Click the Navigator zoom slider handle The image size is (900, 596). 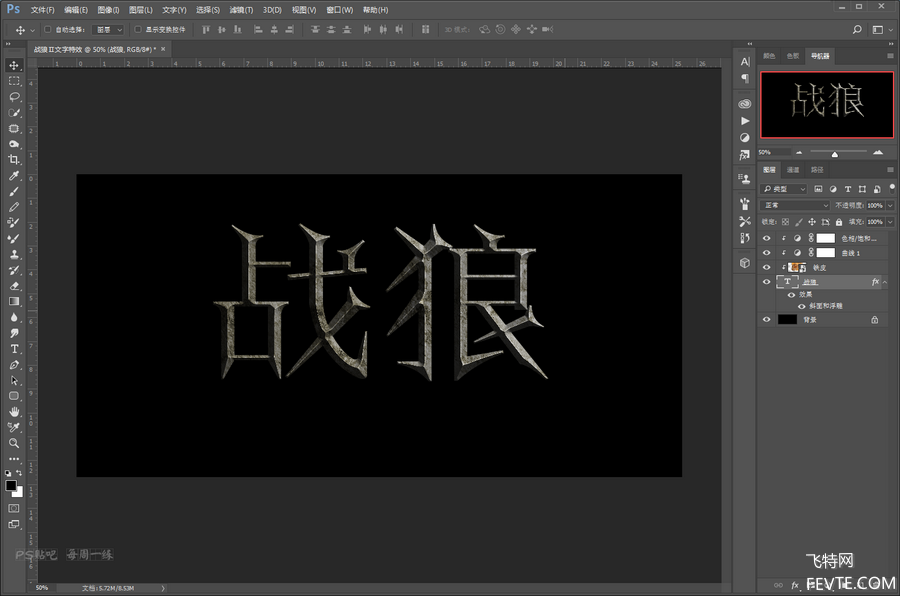tap(835, 154)
